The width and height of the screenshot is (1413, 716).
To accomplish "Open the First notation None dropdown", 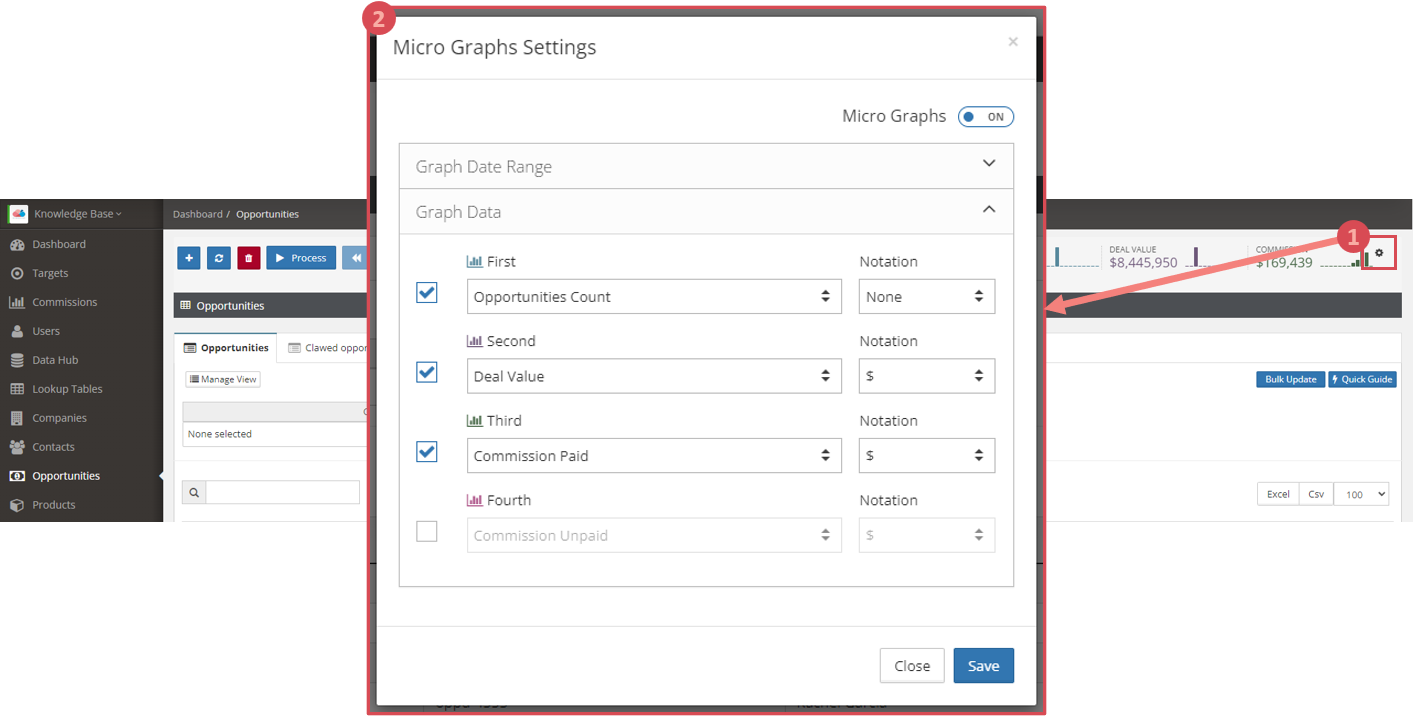I will point(927,296).
